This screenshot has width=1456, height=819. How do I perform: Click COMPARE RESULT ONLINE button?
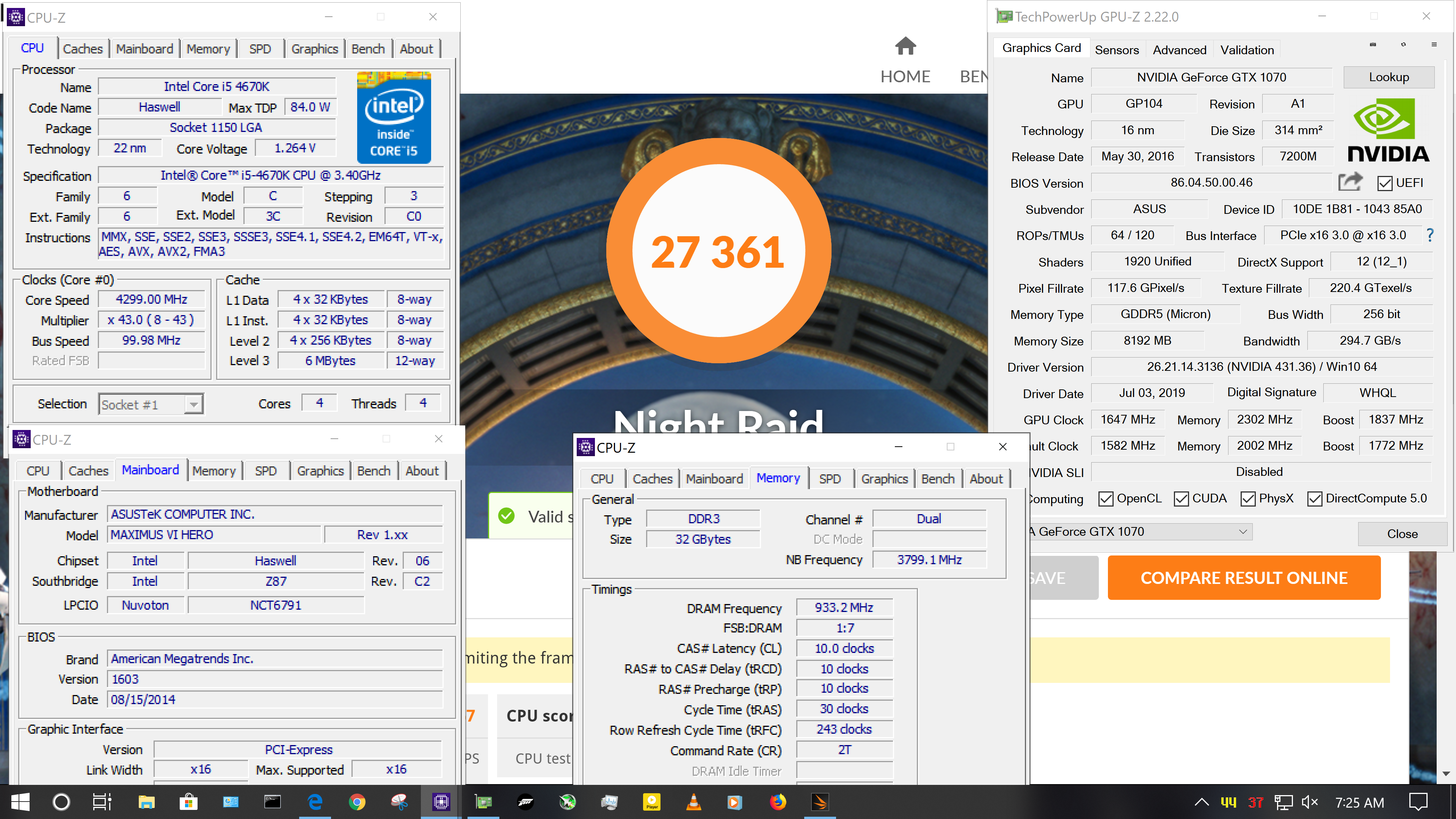[1244, 577]
